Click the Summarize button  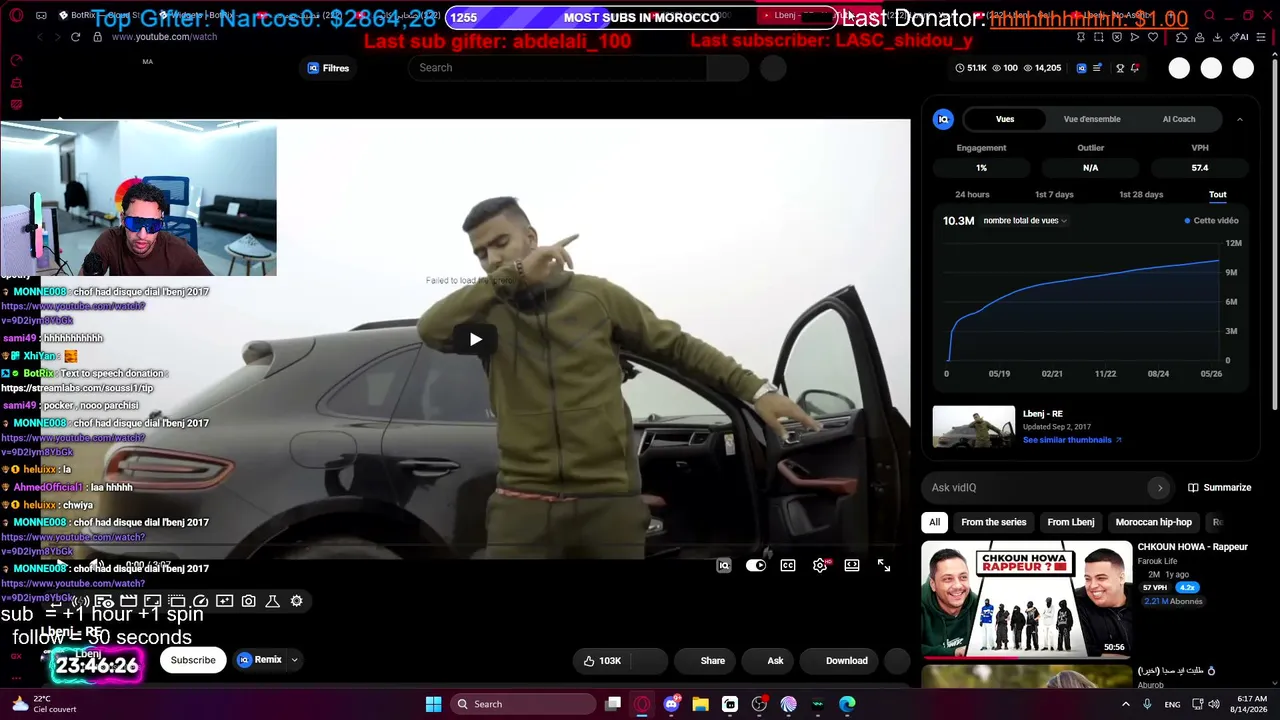1220,488
